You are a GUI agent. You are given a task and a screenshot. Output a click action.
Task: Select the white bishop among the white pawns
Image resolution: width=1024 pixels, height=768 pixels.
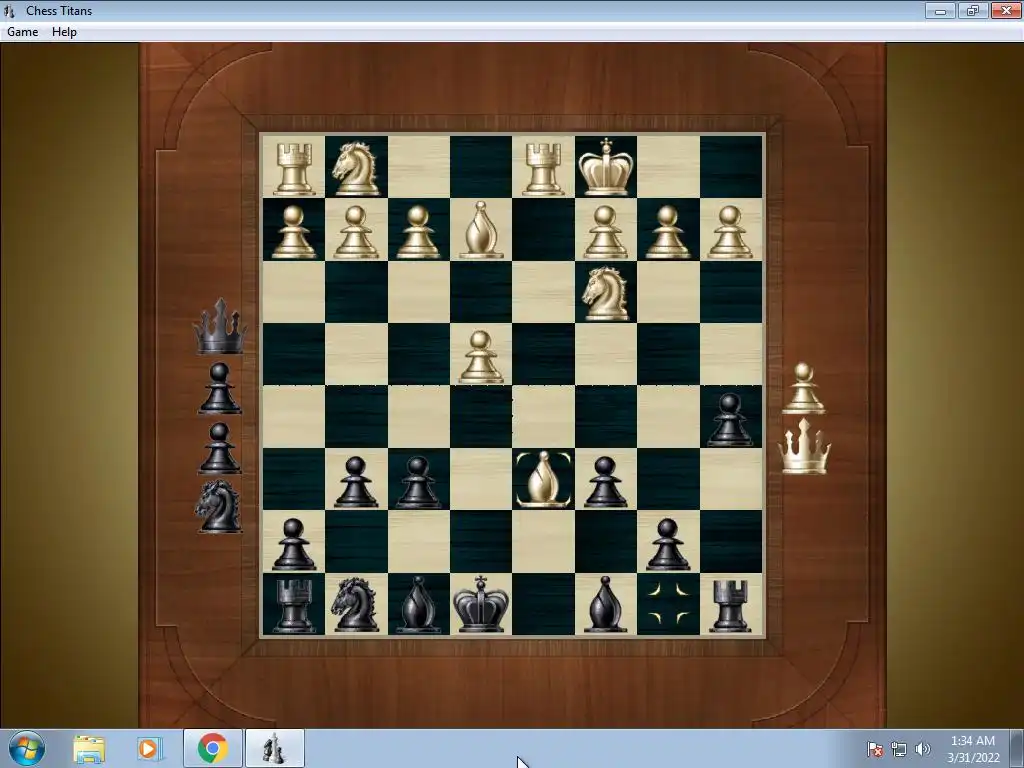(481, 230)
